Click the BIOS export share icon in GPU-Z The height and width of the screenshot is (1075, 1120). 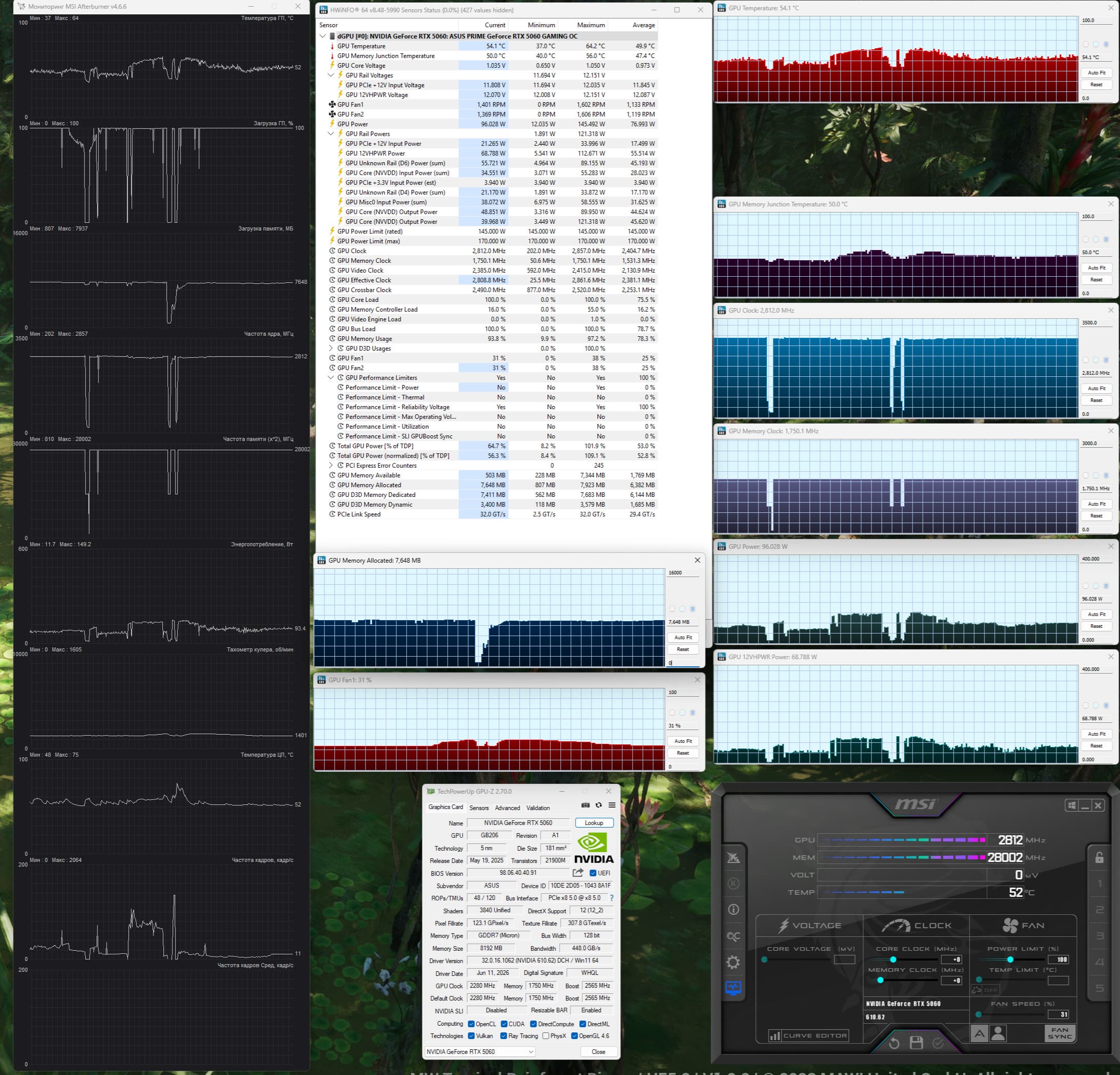pos(578,873)
